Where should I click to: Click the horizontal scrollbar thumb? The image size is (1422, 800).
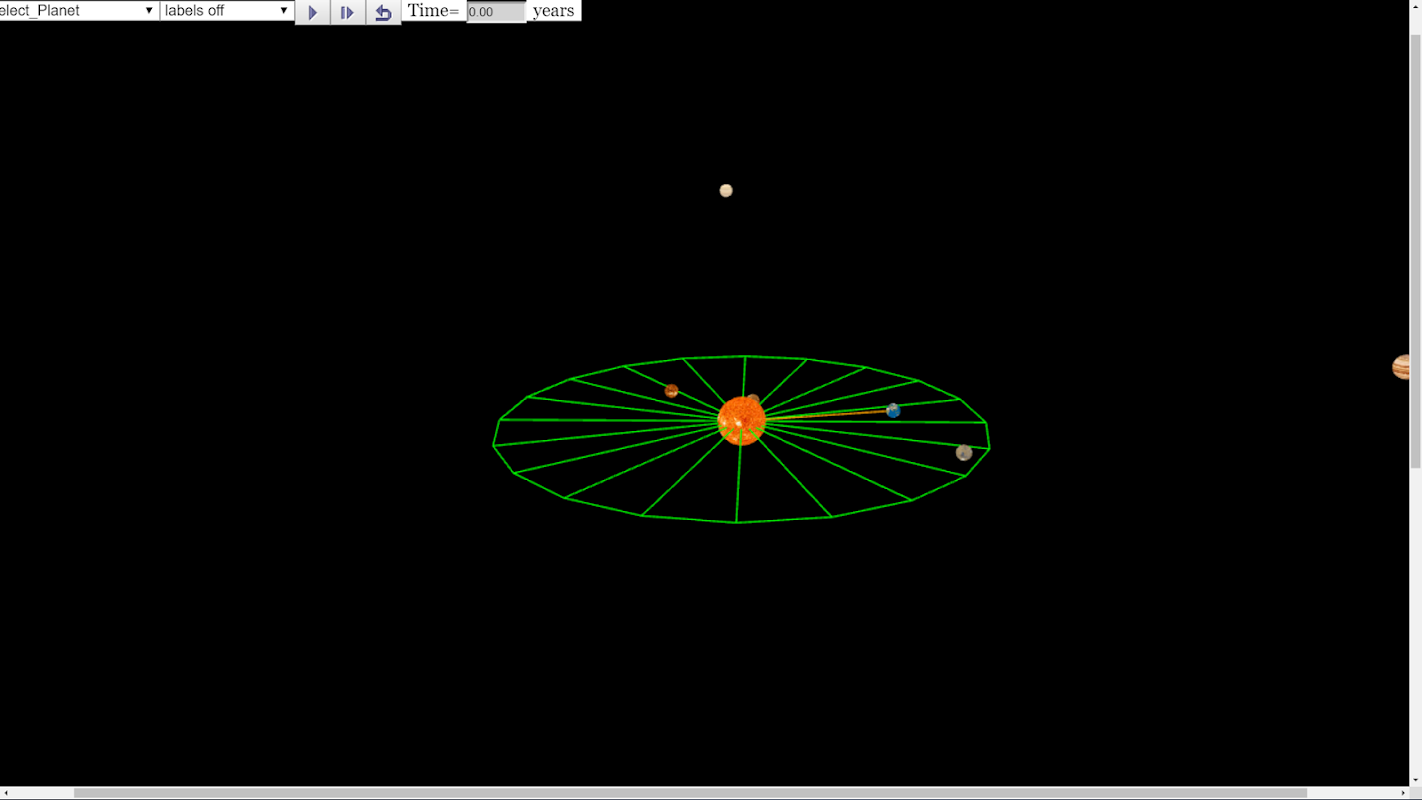click(690, 793)
